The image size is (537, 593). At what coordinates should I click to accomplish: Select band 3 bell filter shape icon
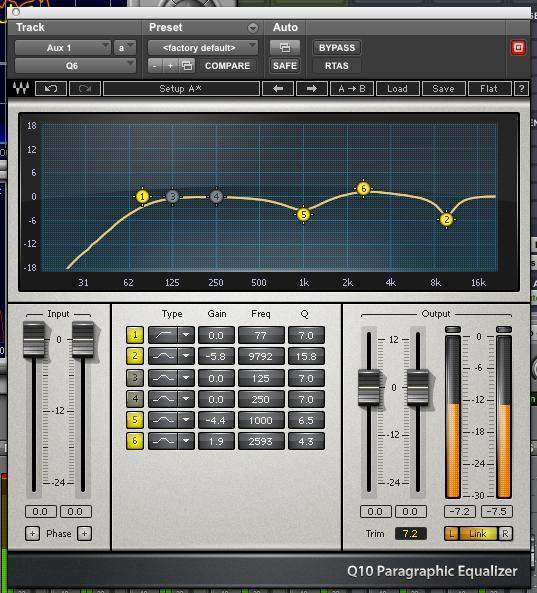[163, 378]
